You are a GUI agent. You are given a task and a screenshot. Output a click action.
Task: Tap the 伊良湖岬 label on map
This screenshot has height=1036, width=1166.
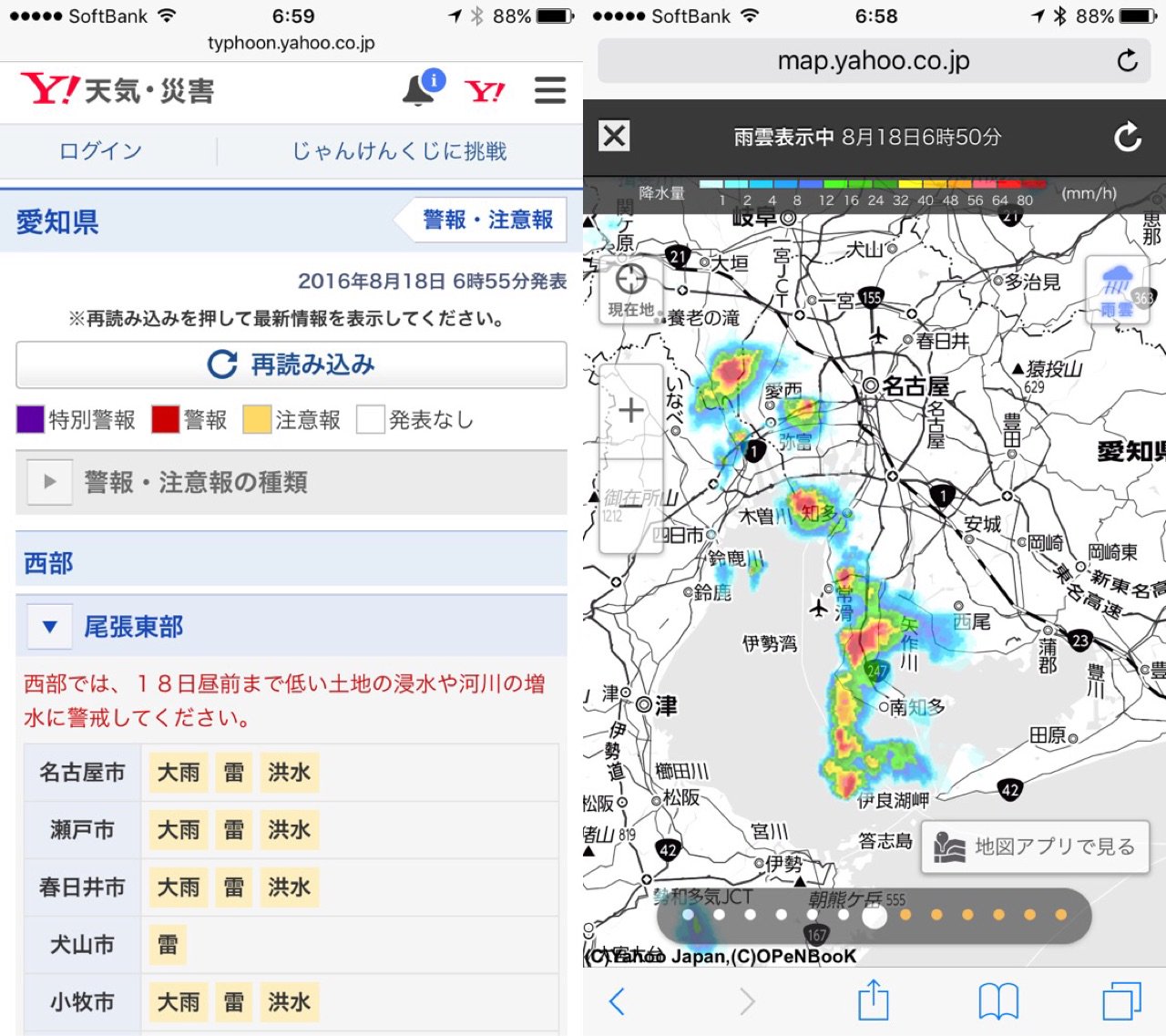click(x=894, y=800)
